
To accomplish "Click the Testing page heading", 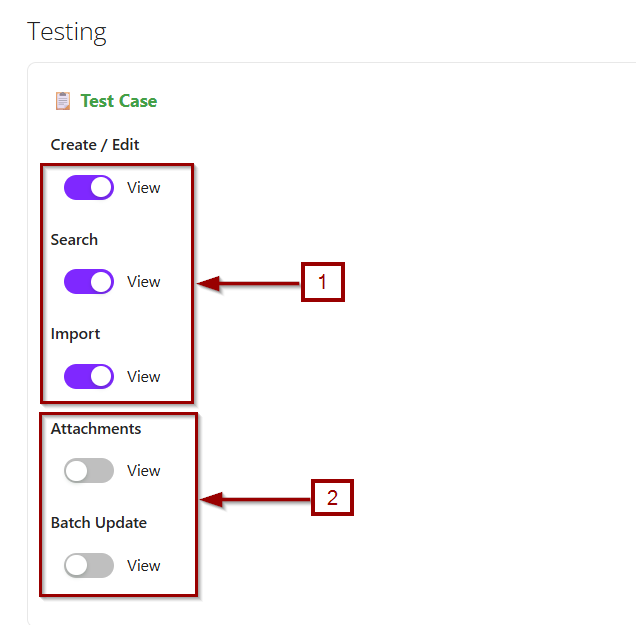I will click(x=67, y=31).
